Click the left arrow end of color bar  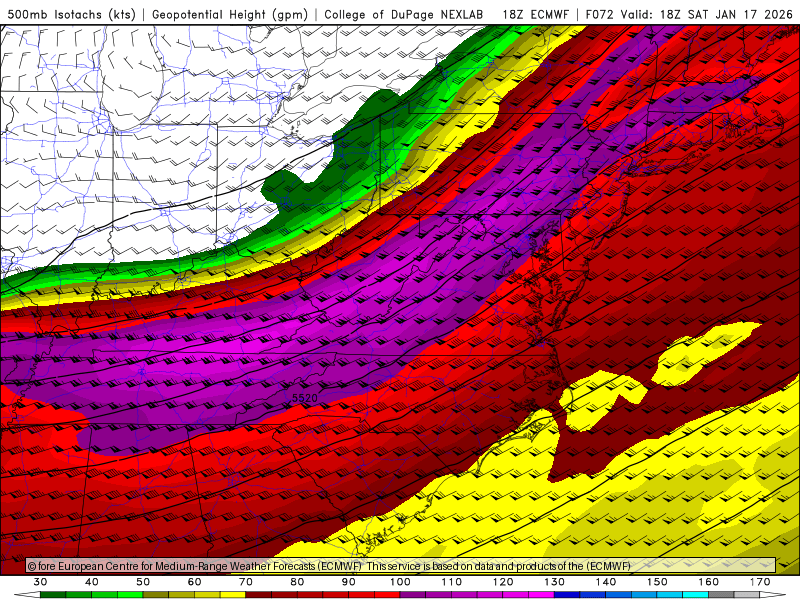[x=27, y=595]
